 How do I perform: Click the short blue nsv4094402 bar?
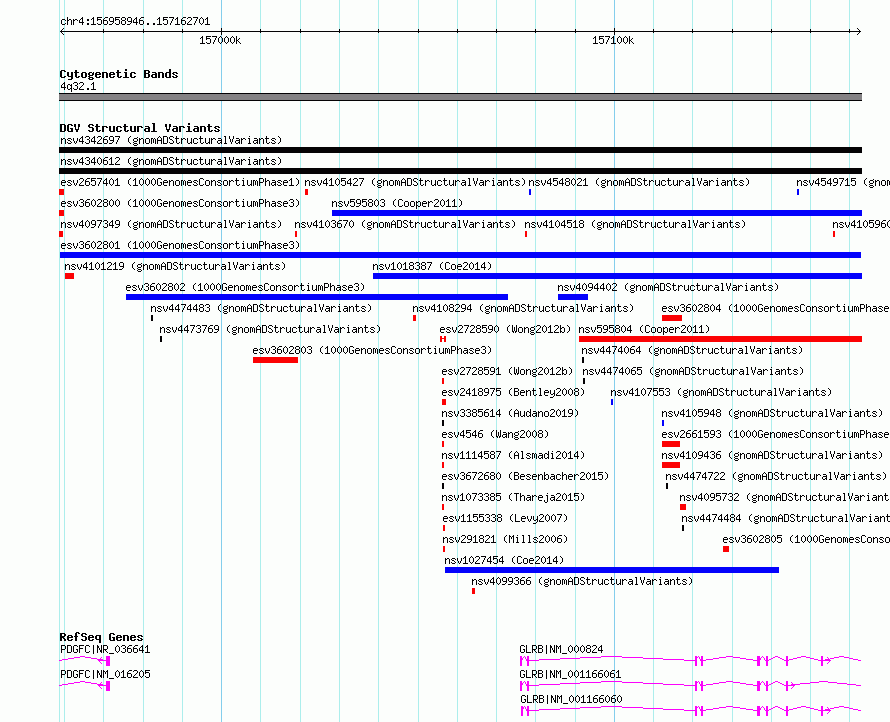click(x=573, y=297)
